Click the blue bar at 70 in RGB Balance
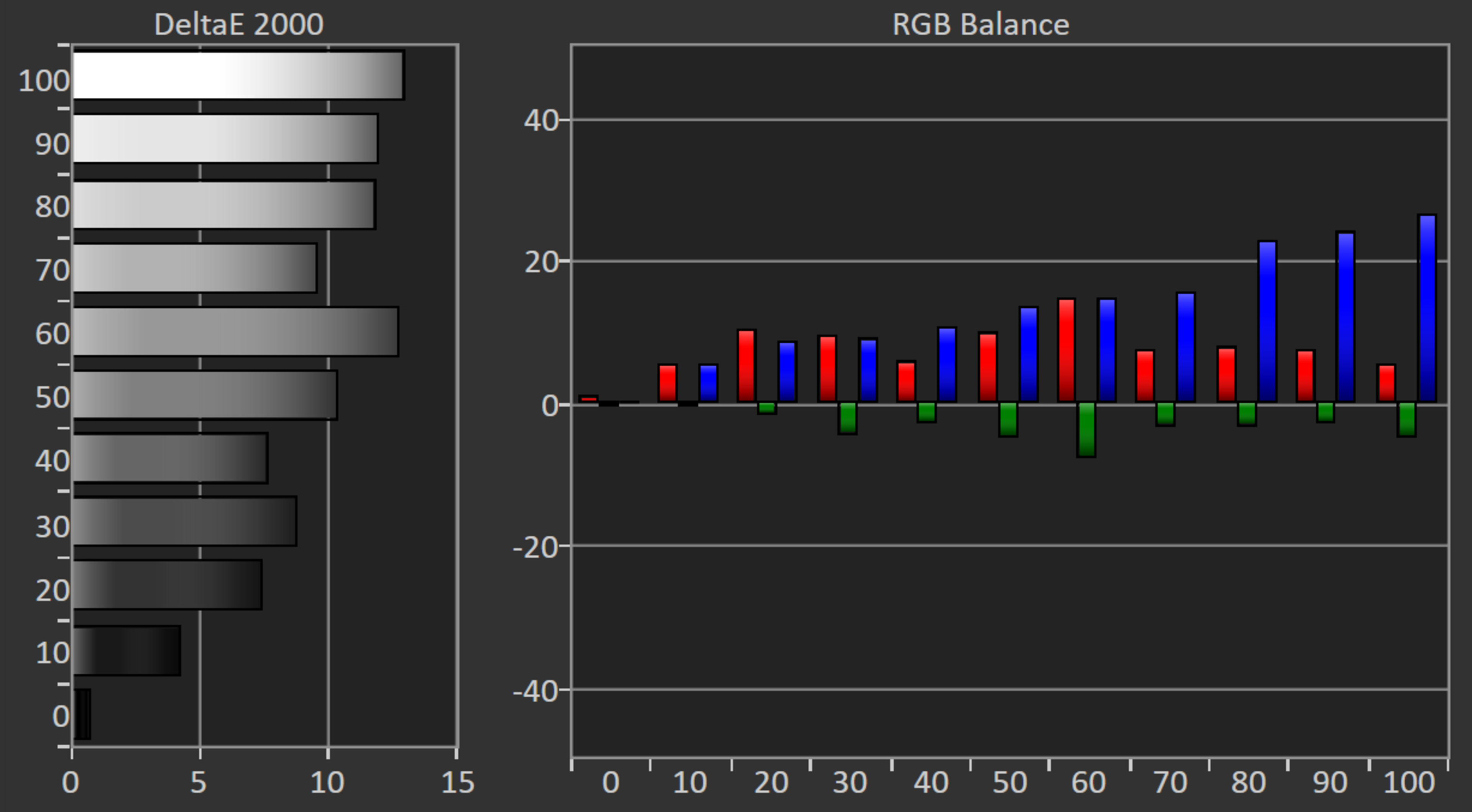The height and width of the screenshot is (812, 1472). [1186, 348]
